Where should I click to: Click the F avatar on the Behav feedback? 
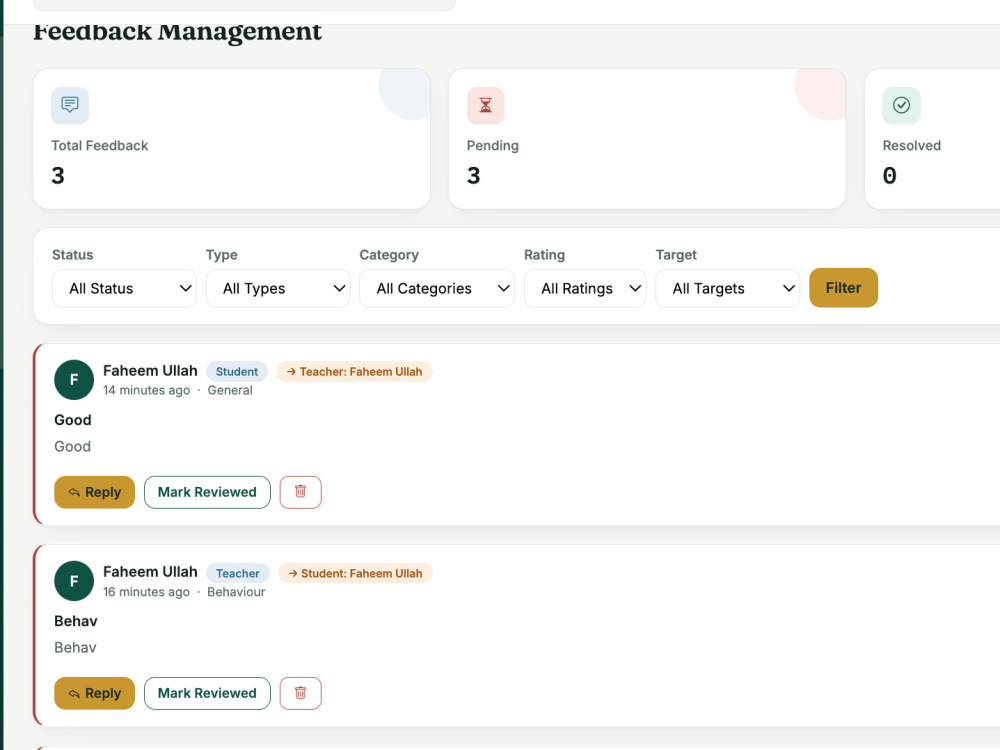click(74, 581)
